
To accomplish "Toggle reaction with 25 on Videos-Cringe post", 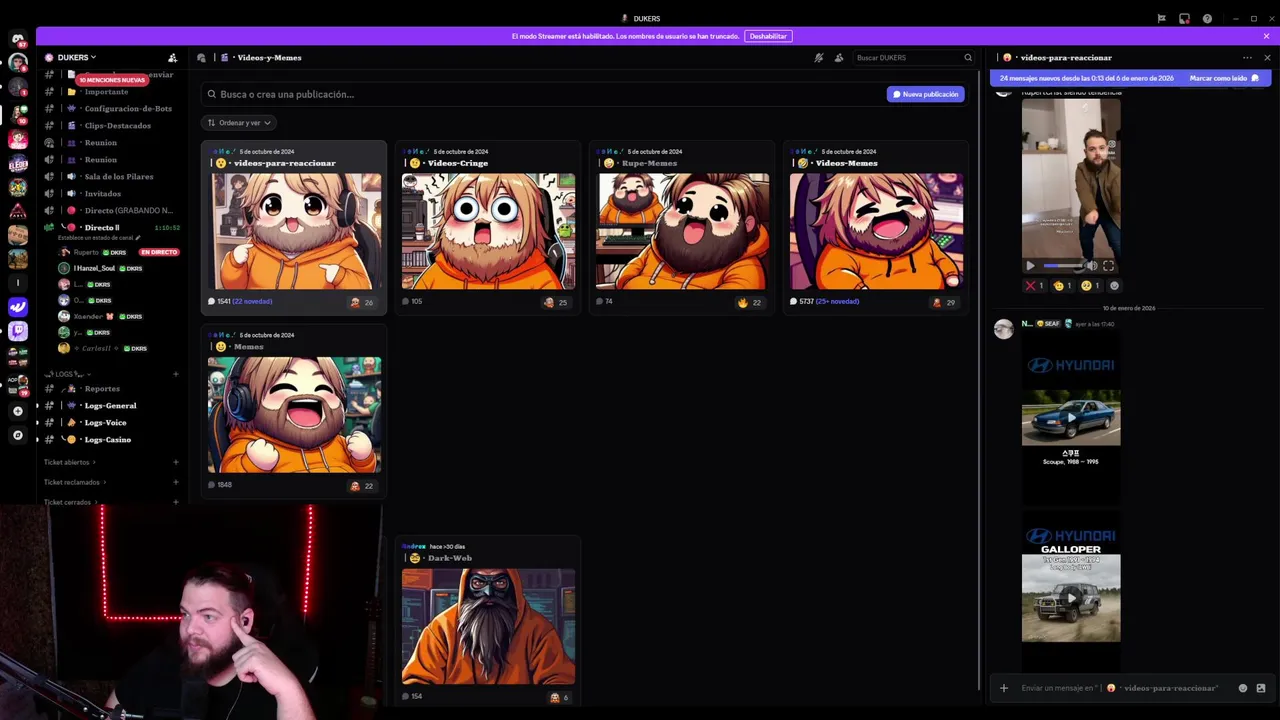I will [556, 302].
